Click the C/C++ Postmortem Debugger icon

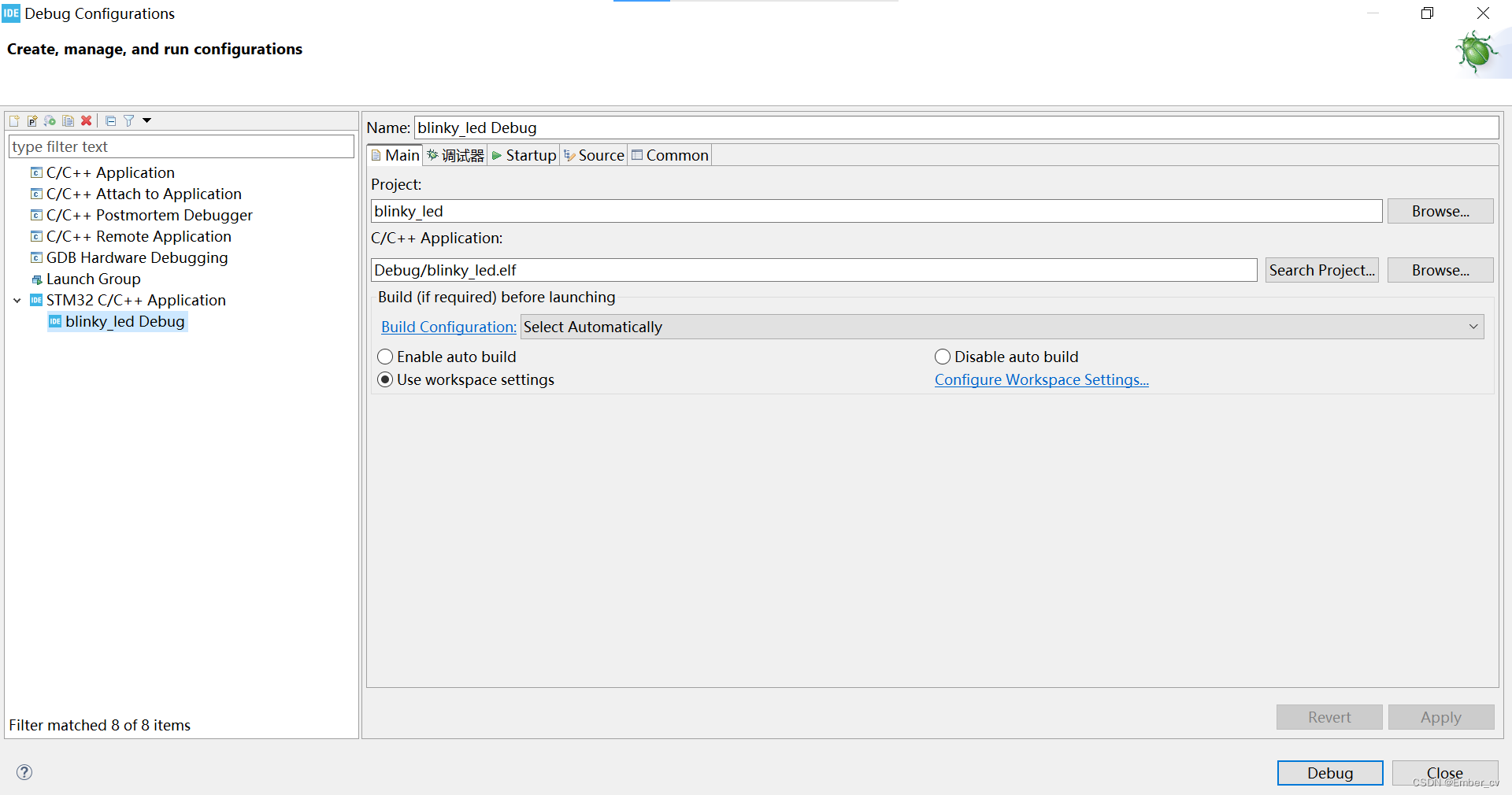click(36, 215)
